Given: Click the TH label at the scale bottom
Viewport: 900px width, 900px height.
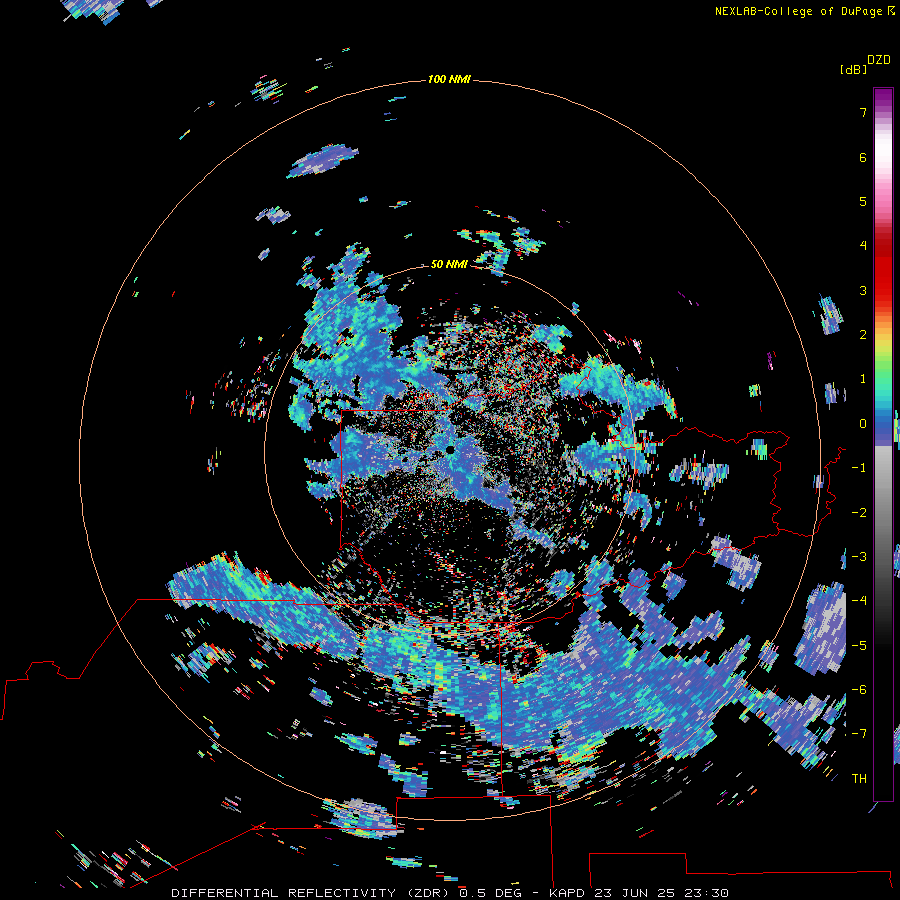Looking at the screenshot, I should 859,779.
